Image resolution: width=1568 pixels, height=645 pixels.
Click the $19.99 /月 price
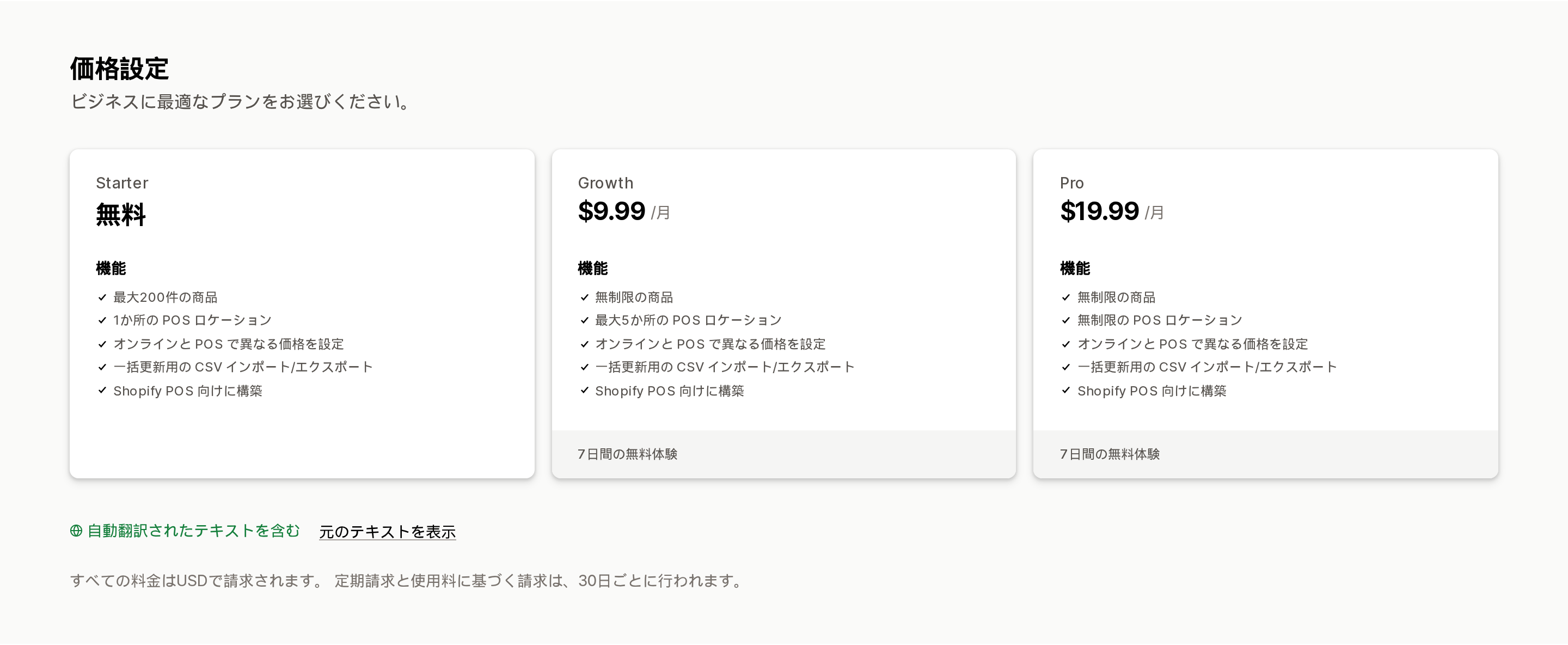(x=1111, y=212)
